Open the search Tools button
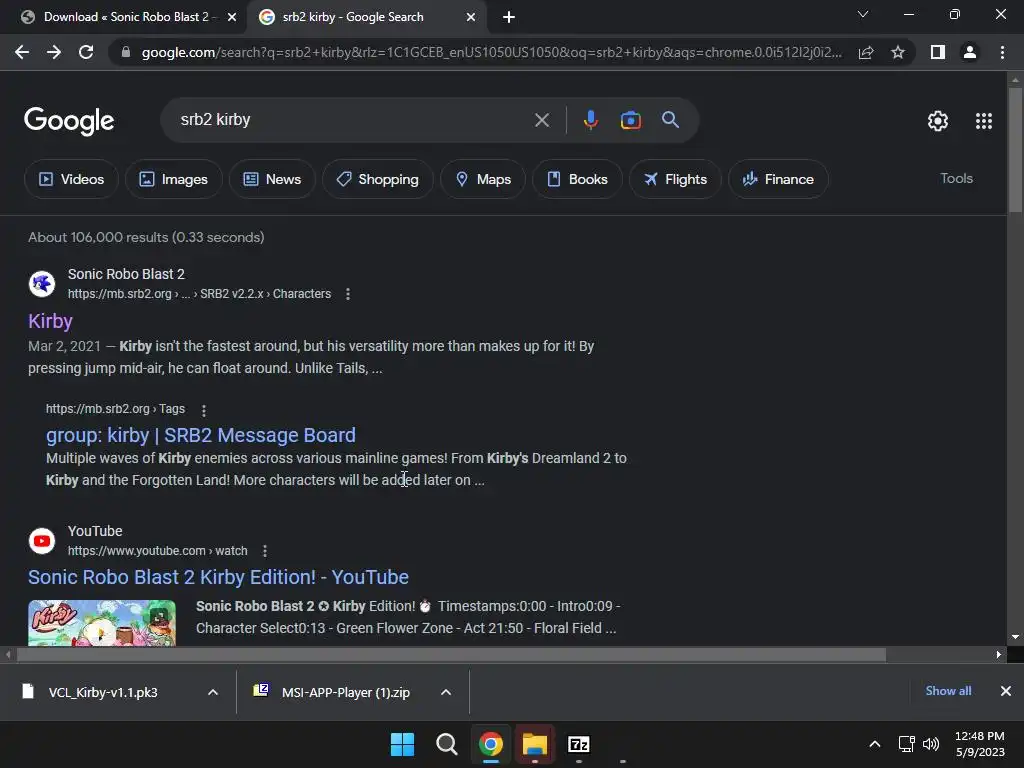This screenshot has width=1024, height=768. 956,178
